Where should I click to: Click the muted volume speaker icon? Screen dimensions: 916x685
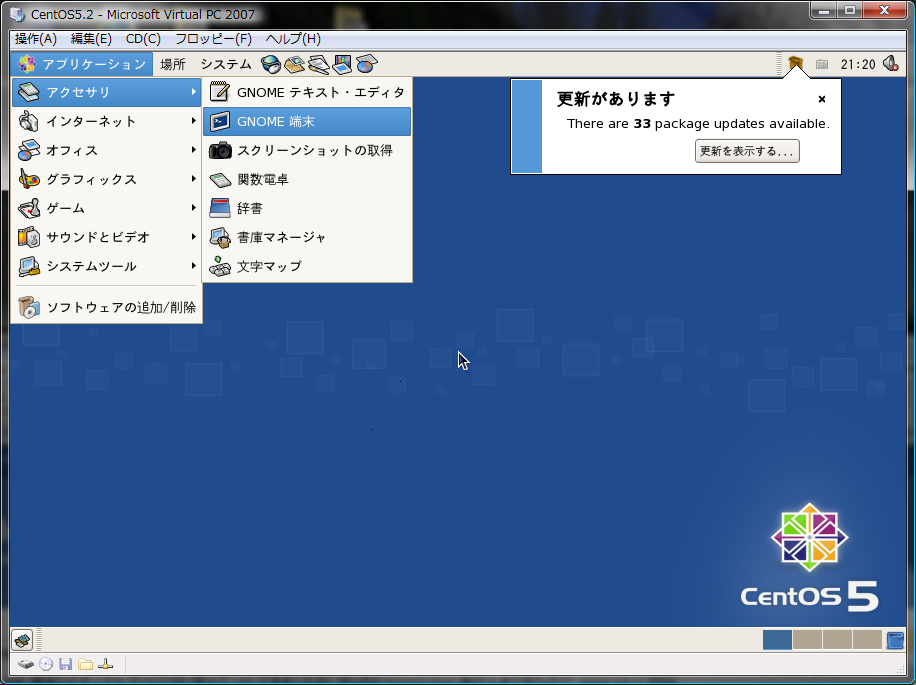(x=890, y=64)
